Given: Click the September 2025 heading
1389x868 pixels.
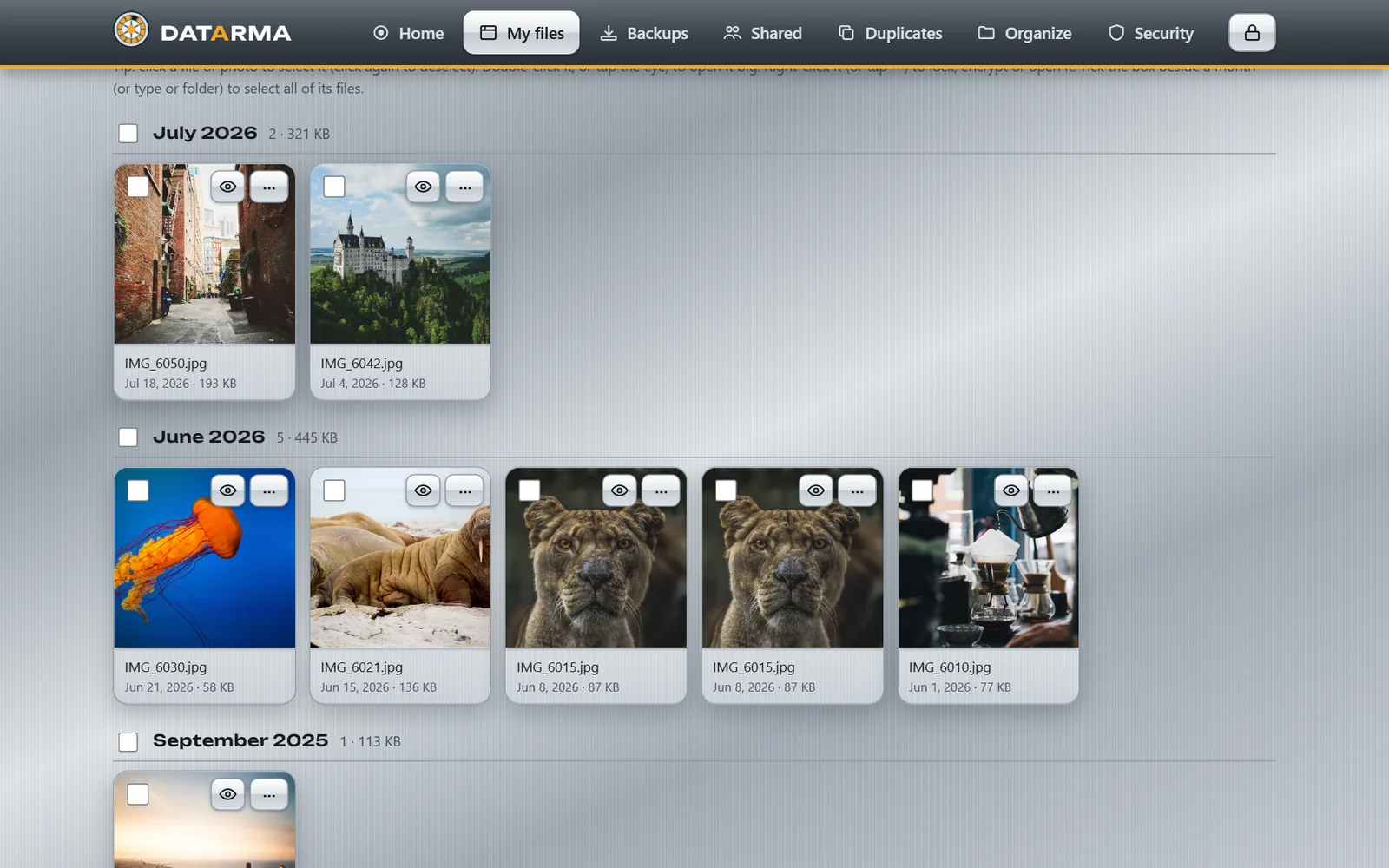Looking at the screenshot, I should click(240, 740).
